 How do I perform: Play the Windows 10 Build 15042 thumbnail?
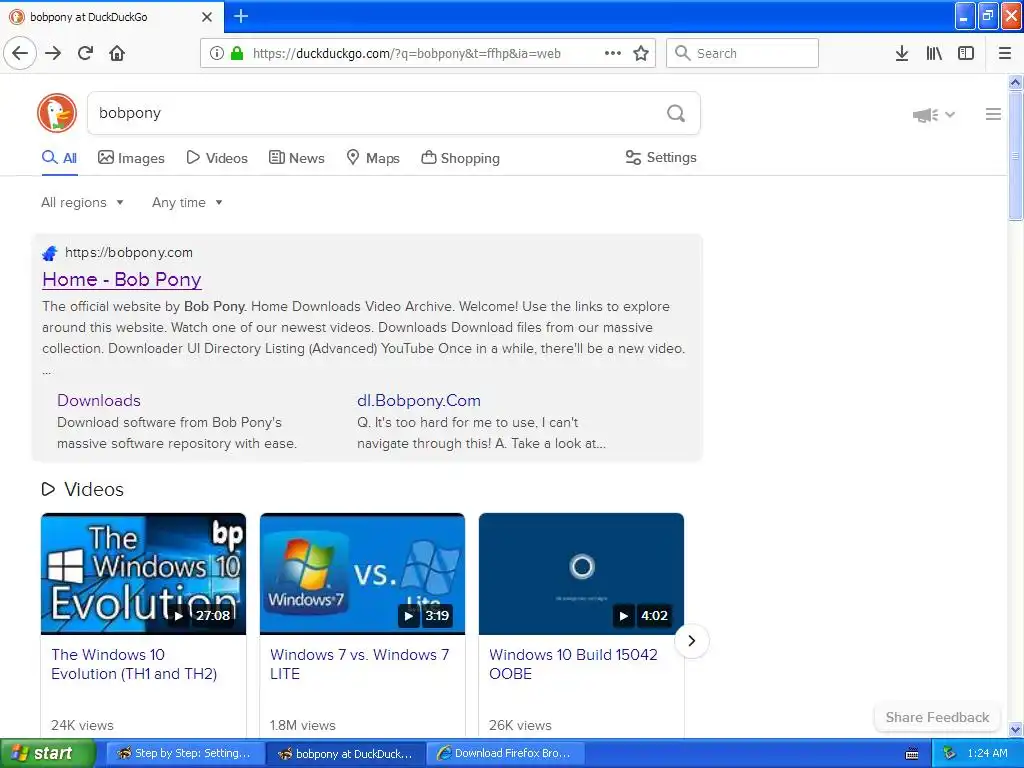[x=581, y=573]
